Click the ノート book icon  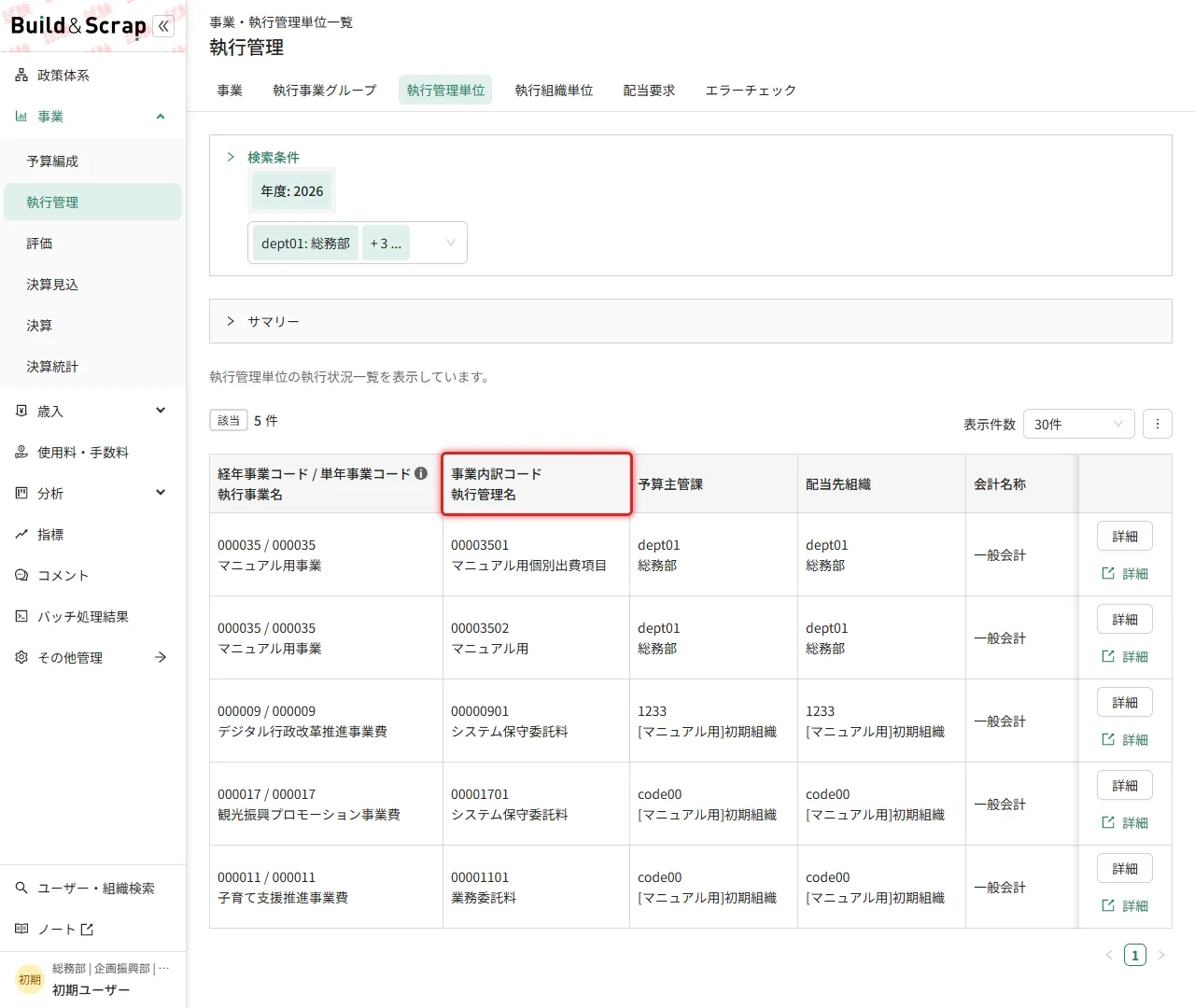(x=21, y=929)
